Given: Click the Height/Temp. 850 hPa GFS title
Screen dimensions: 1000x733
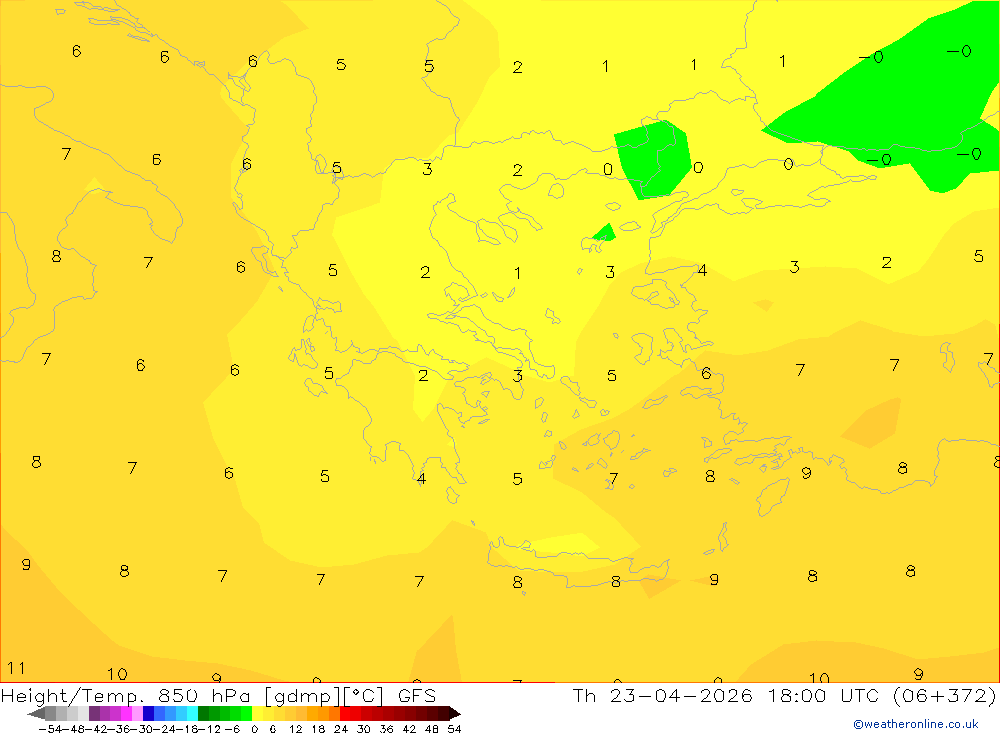Looking at the screenshot, I should (x=218, y=695).
